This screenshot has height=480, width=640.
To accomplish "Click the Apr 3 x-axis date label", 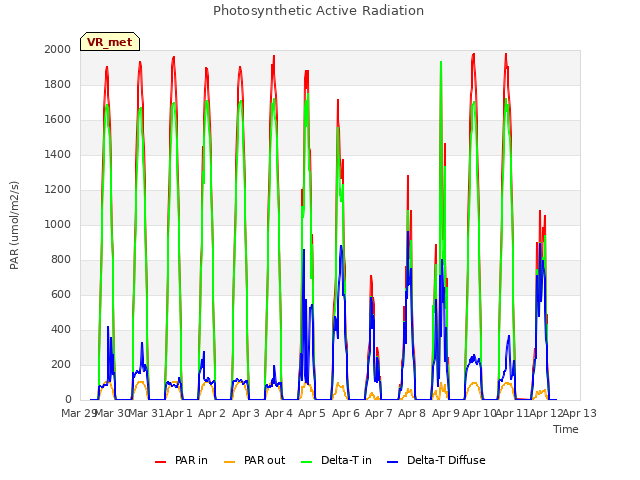I will tap(246, 413).
